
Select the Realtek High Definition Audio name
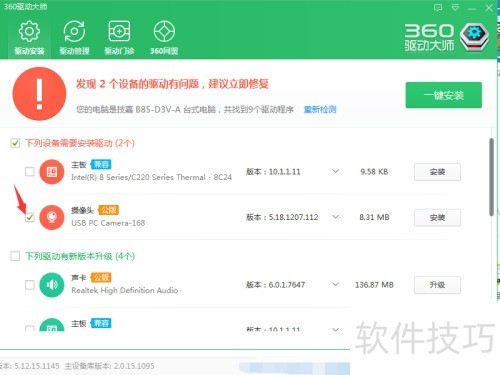pyautogui.click(x=125, y=290)
